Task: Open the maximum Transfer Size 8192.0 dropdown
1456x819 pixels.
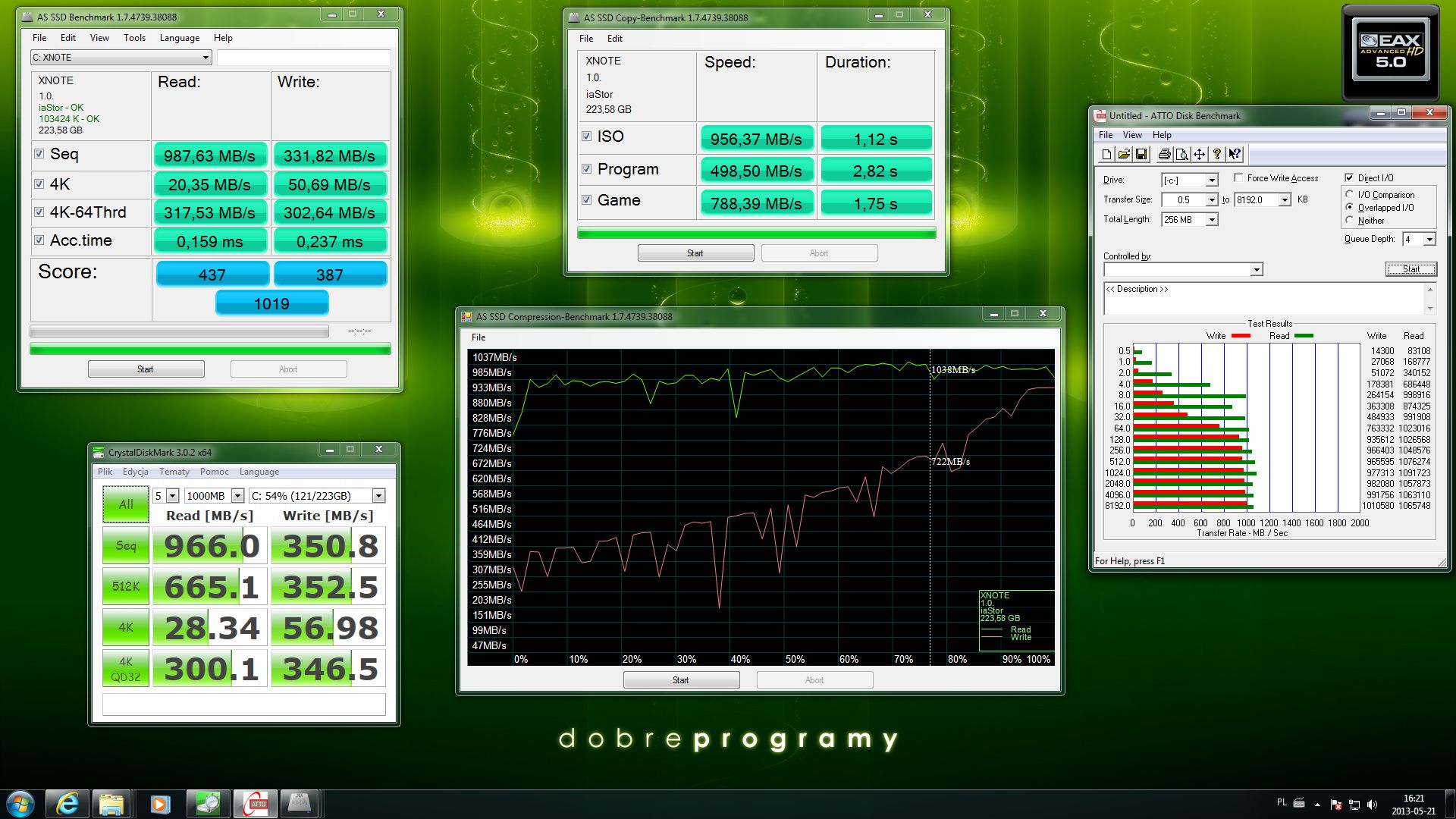Action: click(x=1263, y=200)
